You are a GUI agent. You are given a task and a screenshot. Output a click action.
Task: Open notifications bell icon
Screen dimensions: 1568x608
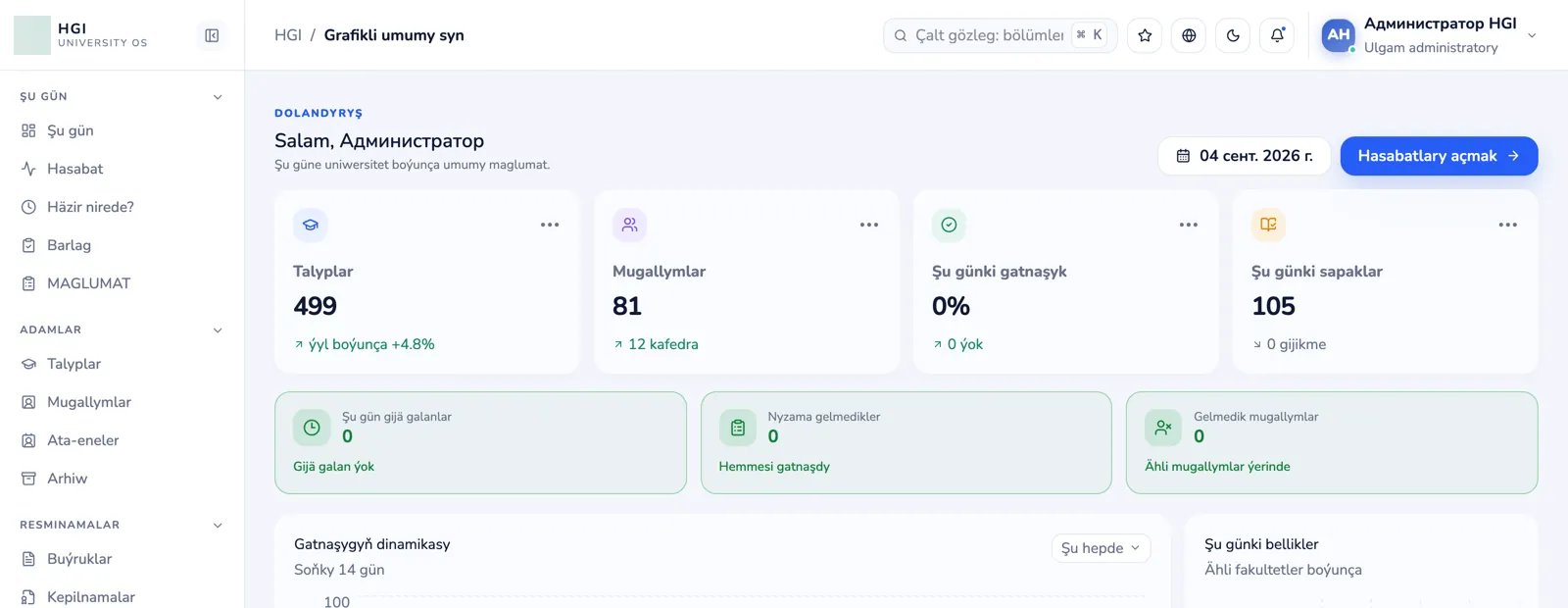pyautogui.click(x=1277, y=35)
